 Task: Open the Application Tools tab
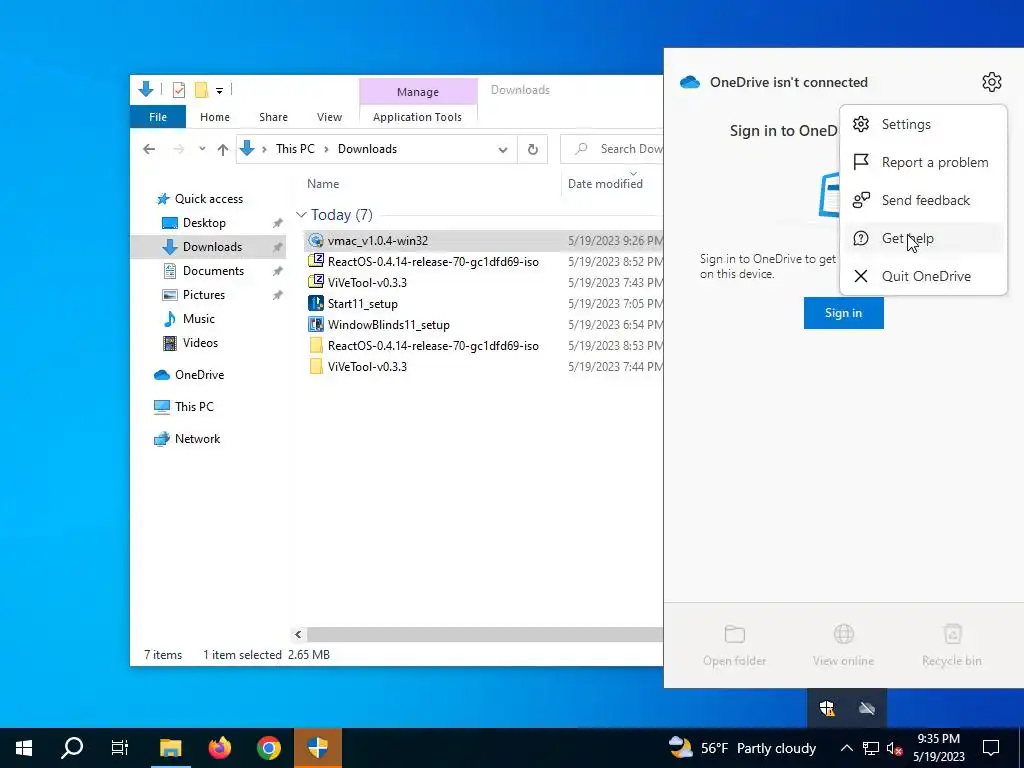pyautogui.click(x=417, y=117)
